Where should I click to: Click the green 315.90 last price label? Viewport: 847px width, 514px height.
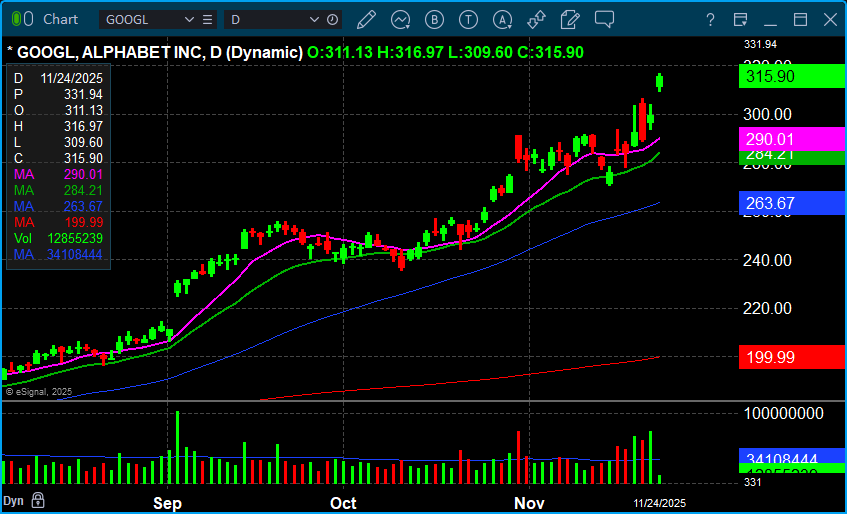791,76
